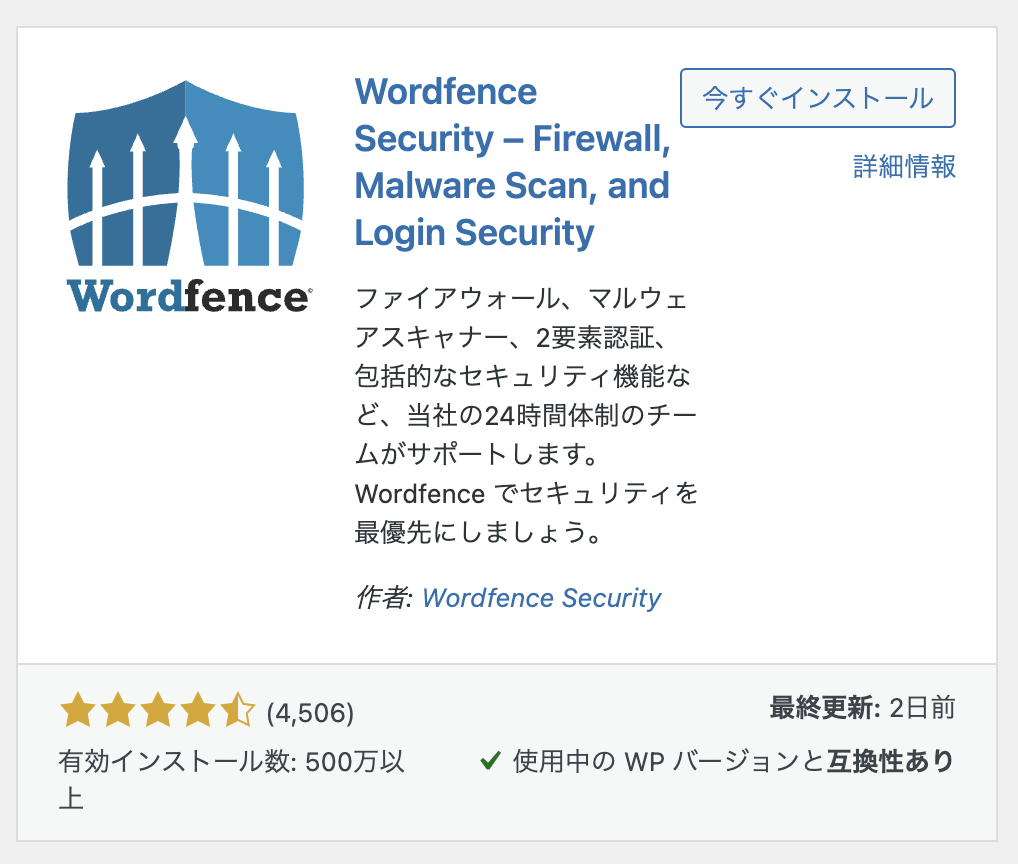This screenshot has width=1018, height=864.
Task: Click the 有効インストール数 500万以上 text
Action: [232, 780]
